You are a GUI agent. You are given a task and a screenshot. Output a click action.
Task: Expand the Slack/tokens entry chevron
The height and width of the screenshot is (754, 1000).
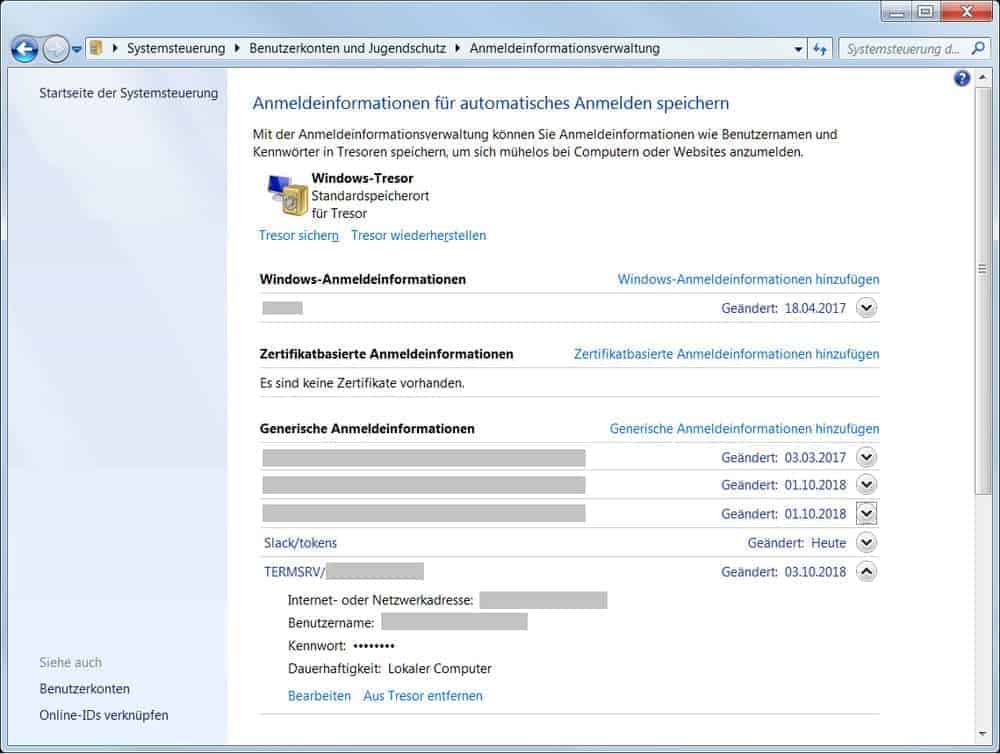pos(867,543)
